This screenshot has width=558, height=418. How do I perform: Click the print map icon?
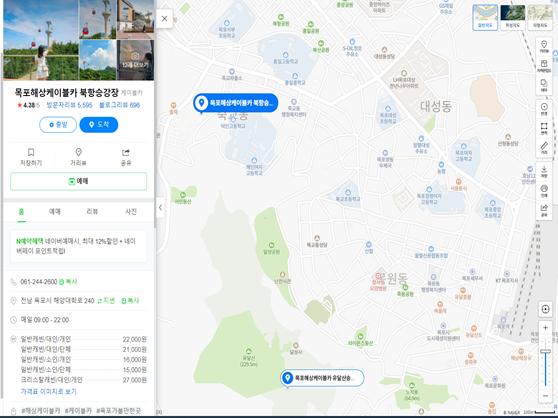(544, 191)
